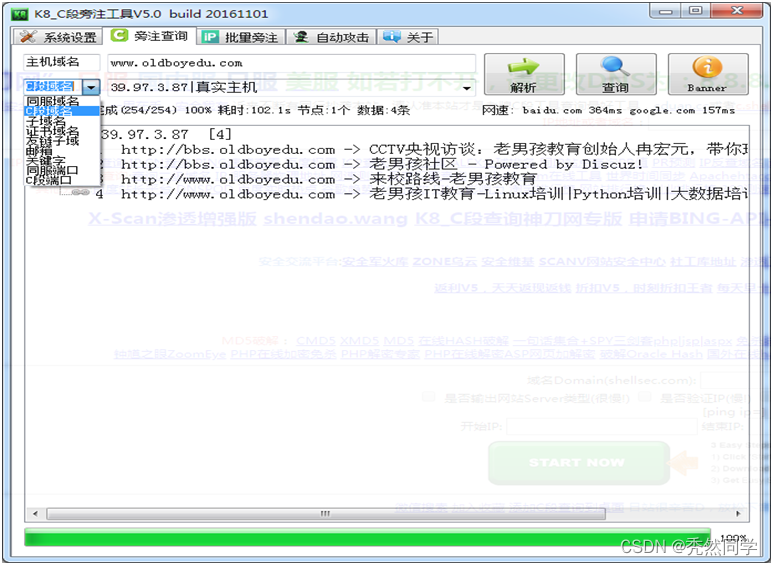Click the 39.97.3.87 [4] tree node
The width and height of the screenshot is (773, 565).
click(x=166, y=134)
